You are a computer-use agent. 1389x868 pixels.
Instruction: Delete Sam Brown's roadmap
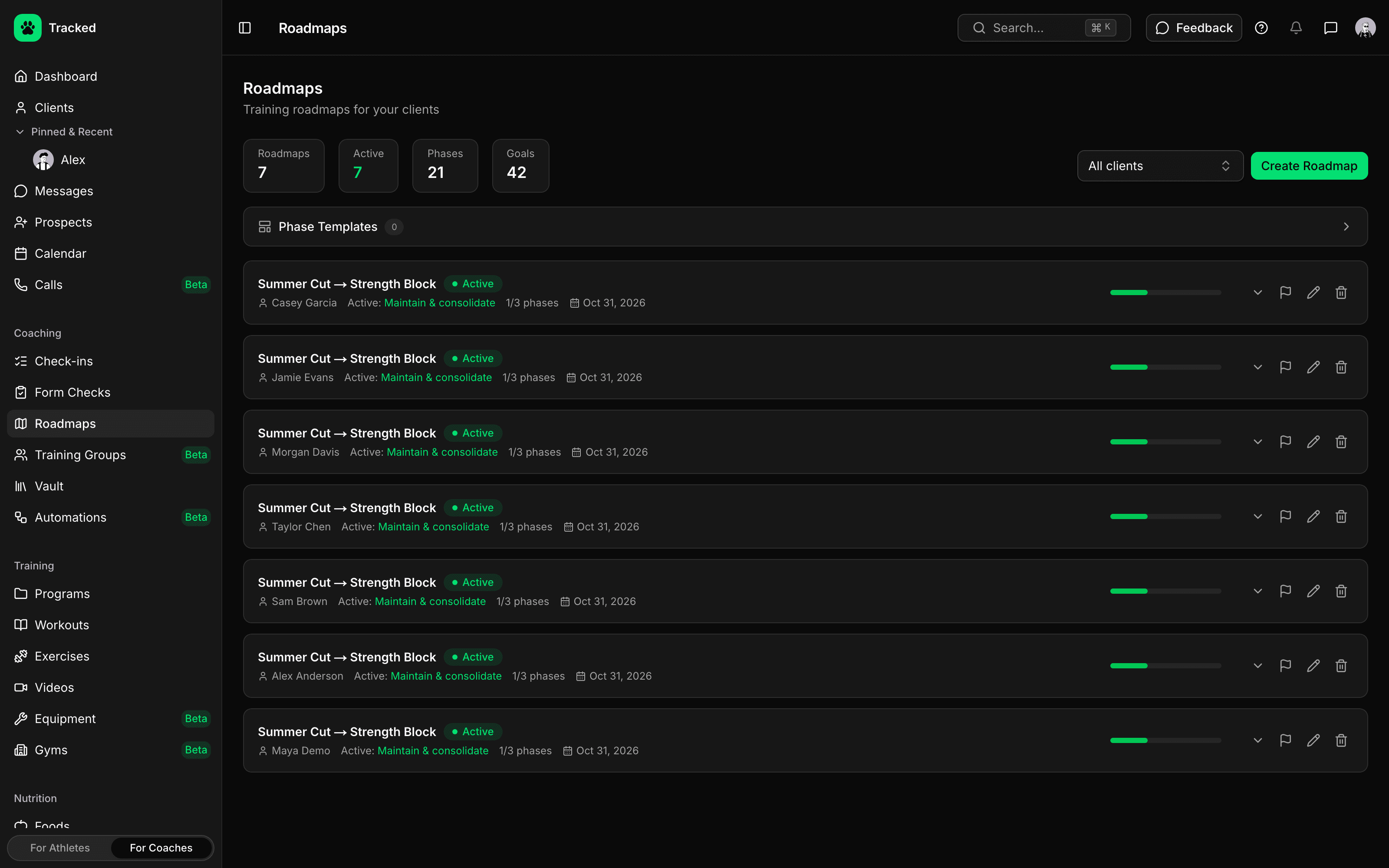(x=1341, y=591)
